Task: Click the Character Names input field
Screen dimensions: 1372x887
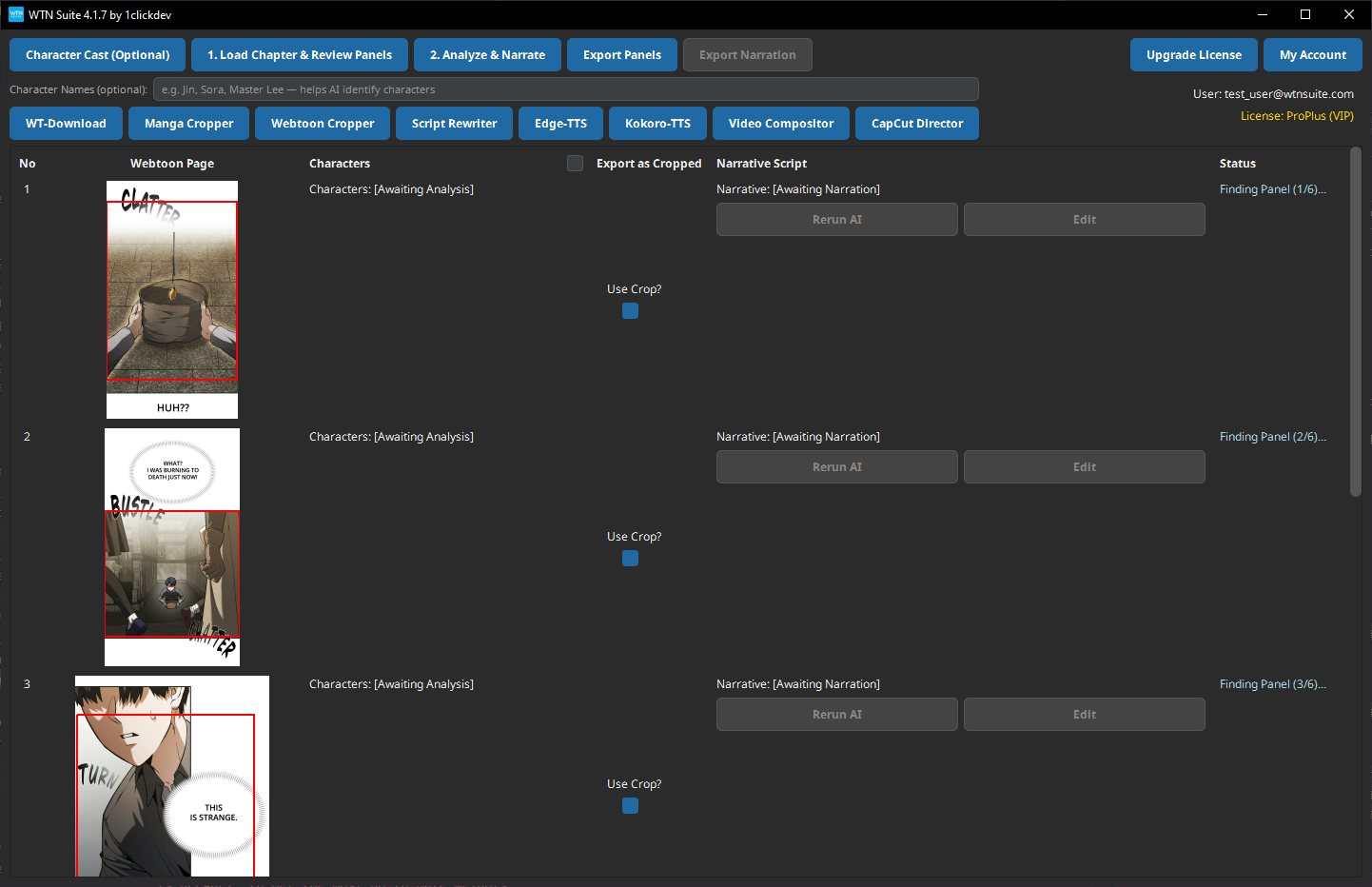Action: click(566, 89)
